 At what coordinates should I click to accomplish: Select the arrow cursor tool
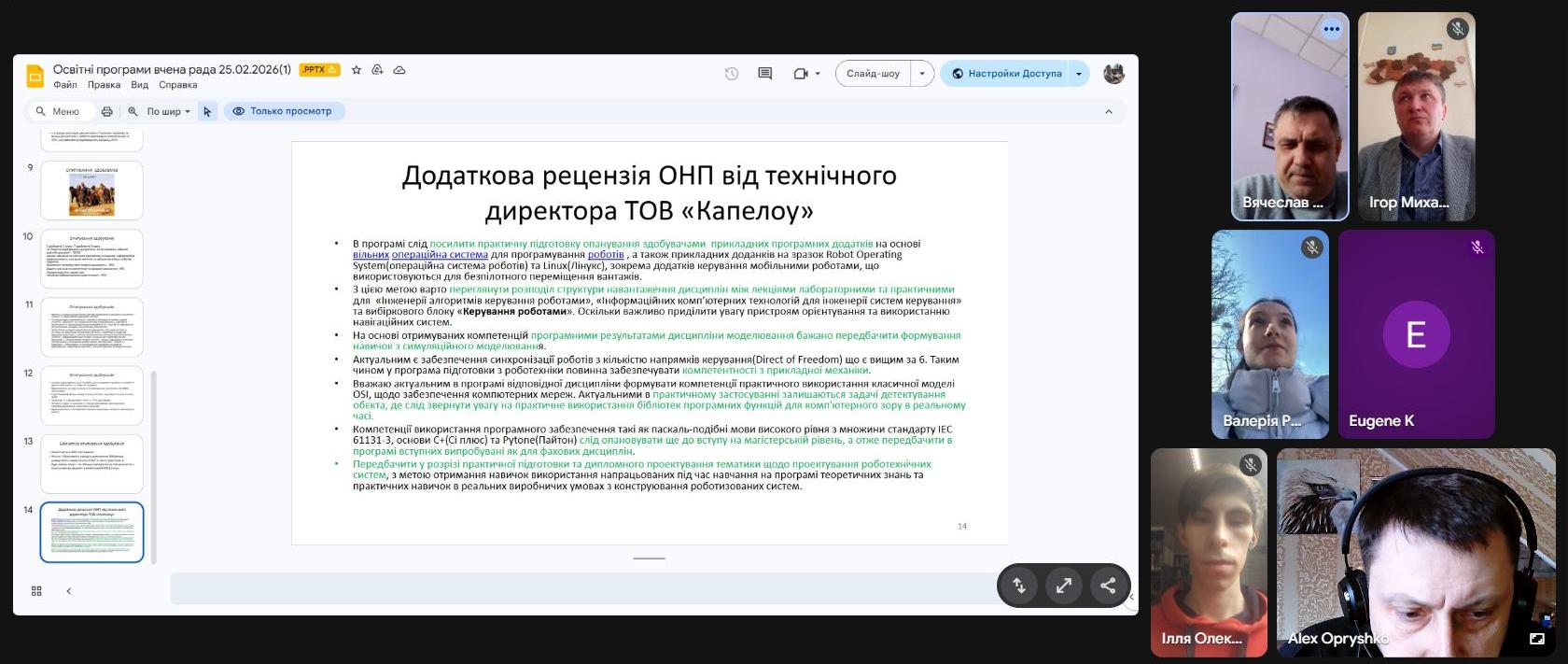(x=207, y=111)
